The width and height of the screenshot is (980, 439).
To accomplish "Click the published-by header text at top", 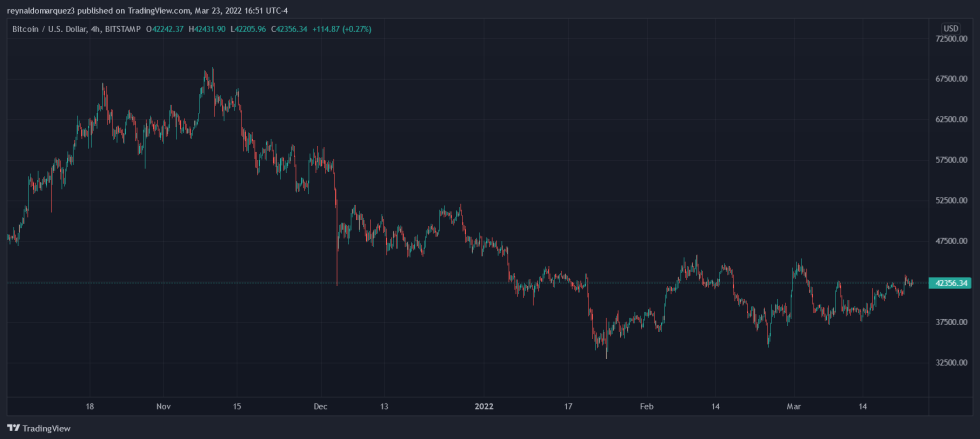I will point(148,10).
